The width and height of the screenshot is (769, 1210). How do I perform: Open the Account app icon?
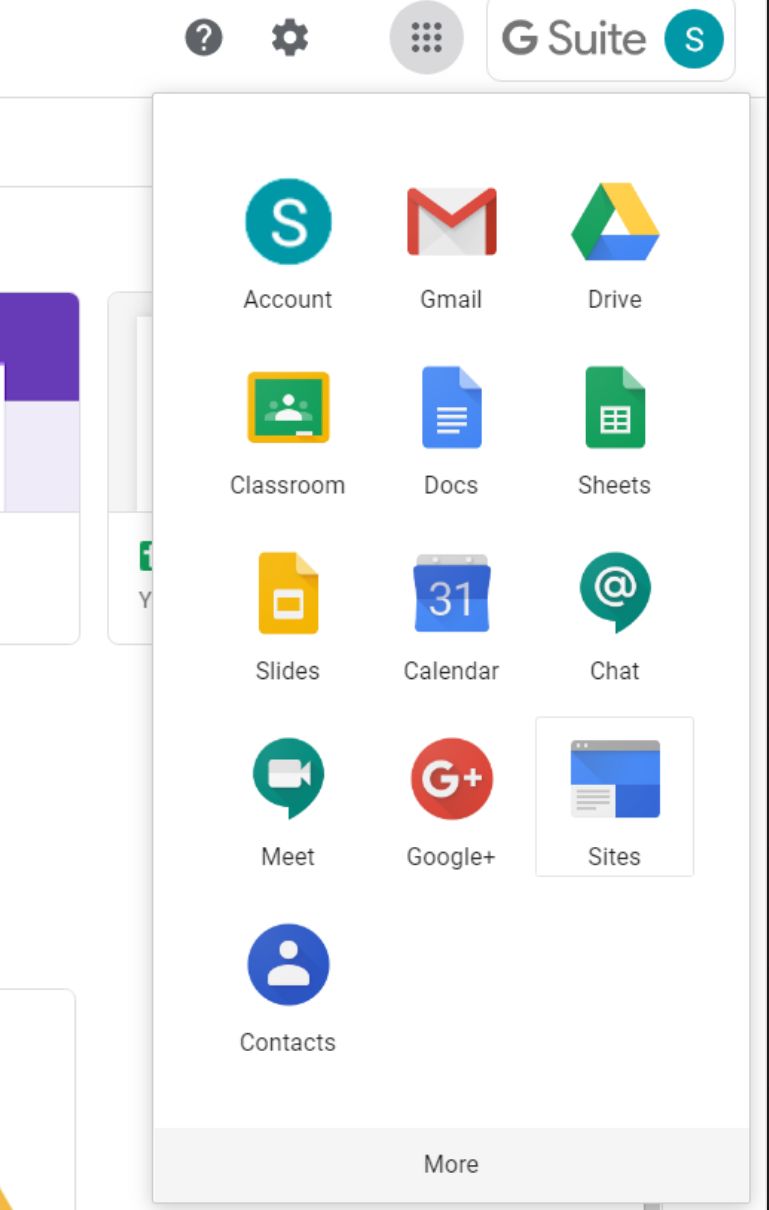[x=288, y=222]
